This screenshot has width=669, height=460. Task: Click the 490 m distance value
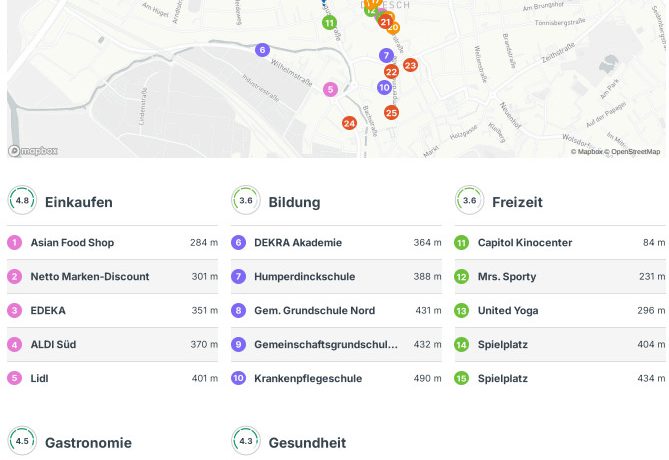click(428, 378)
